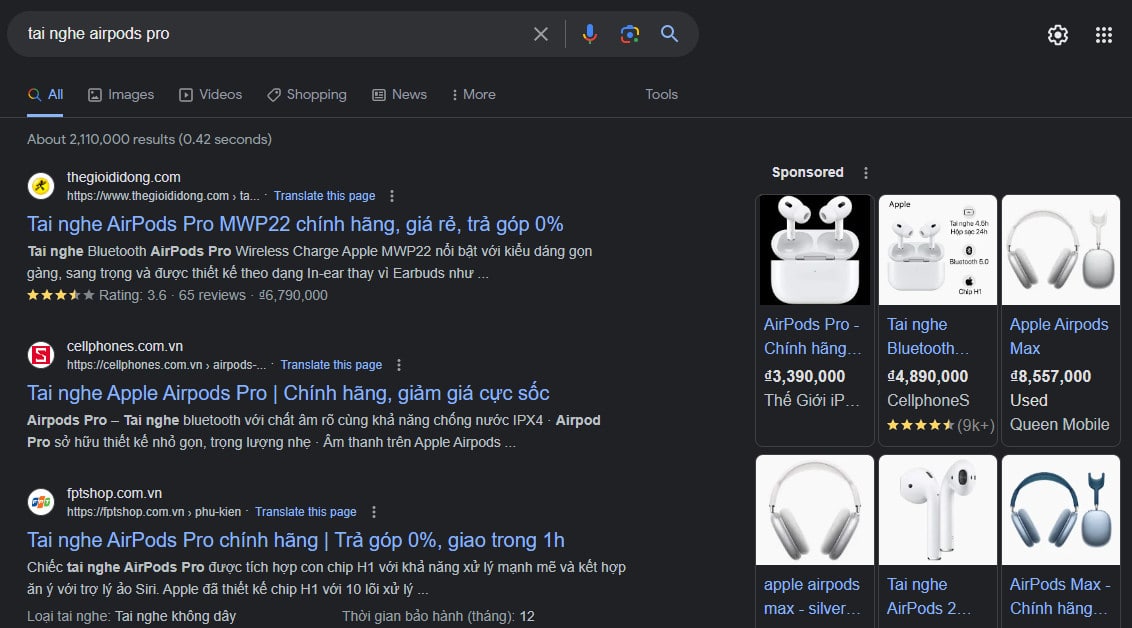1132x628 pixels.
Task: Click the (9k+) star rating on CellphoneS listing
Action: [940, 425]
